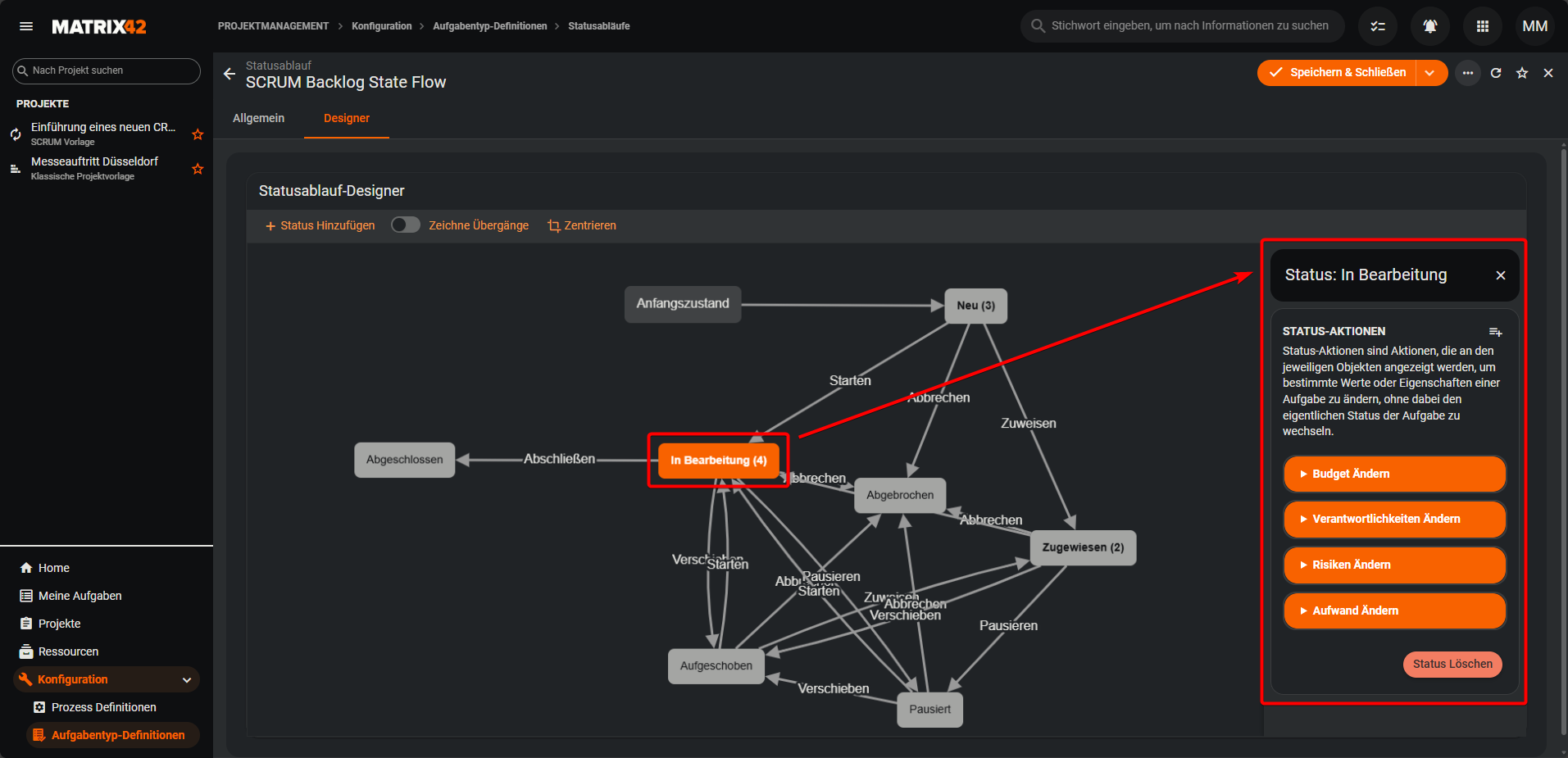Collapse the Konfiguration sidebar section
Image resolution: width=1568 pixels, height=758 pixels.
pyautogui.click(x=187, y=679)
